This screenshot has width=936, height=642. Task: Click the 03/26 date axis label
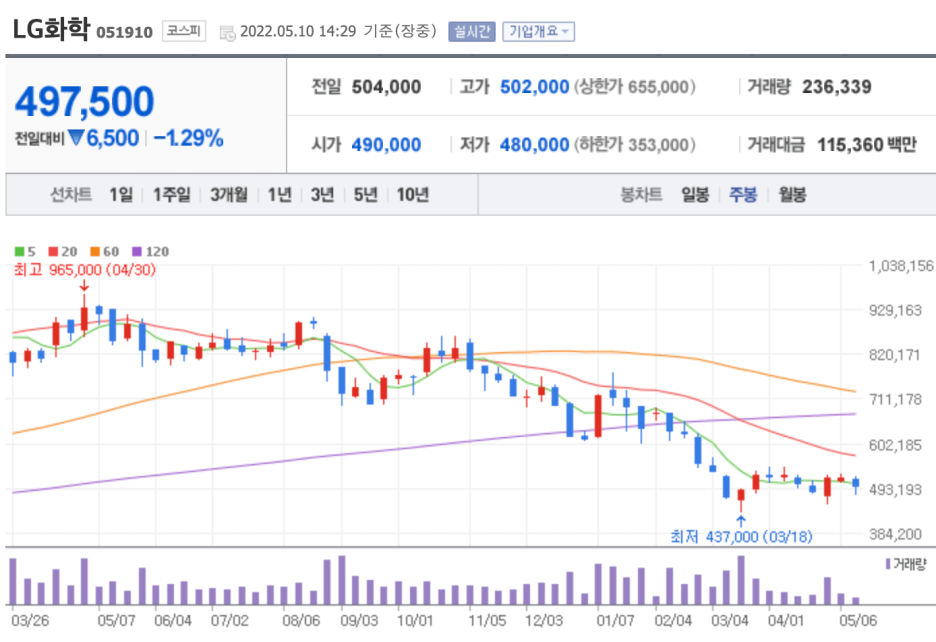[30, 621]
